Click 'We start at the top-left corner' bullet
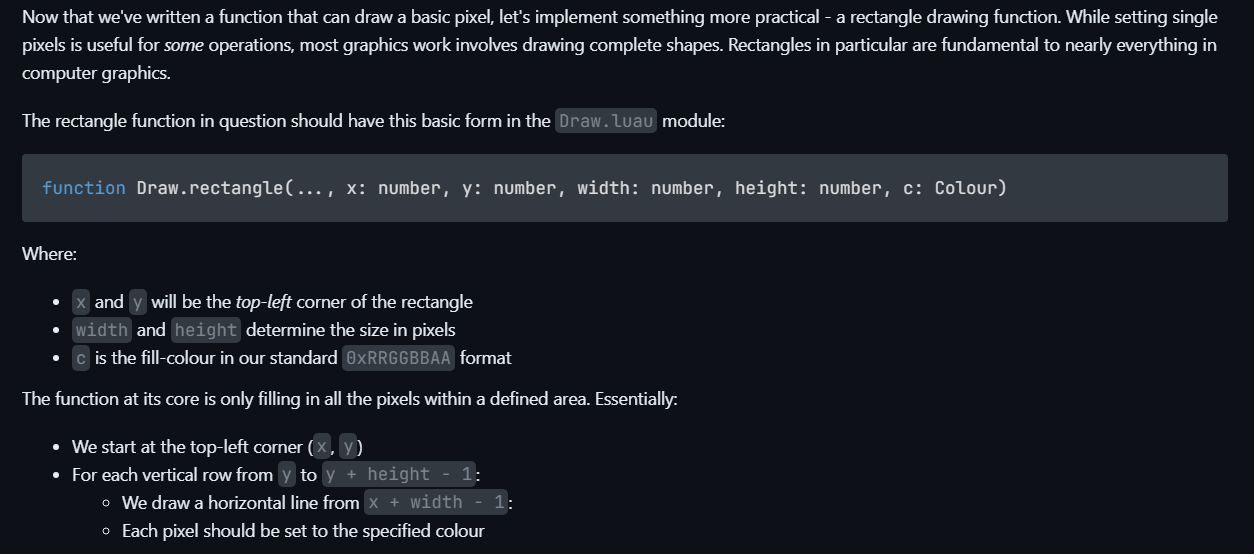The image size is (1254, 554). [187, 447]
